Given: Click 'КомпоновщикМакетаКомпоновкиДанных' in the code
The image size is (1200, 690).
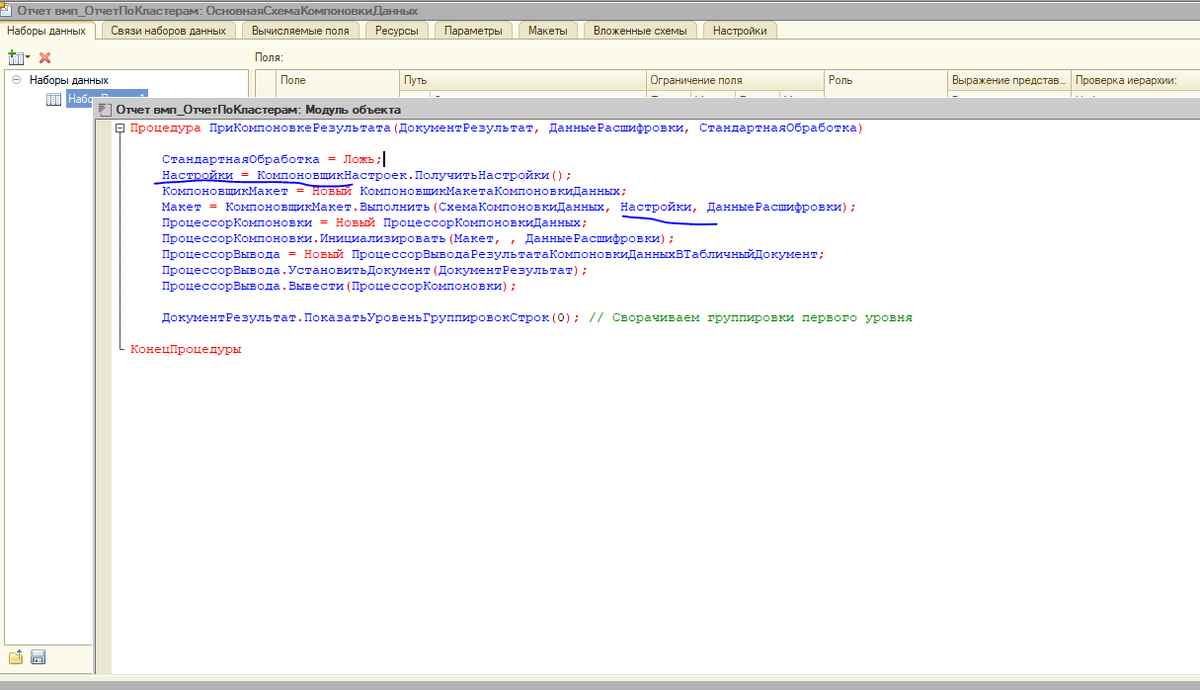Looking at the screenshot, I should (489, 191).
